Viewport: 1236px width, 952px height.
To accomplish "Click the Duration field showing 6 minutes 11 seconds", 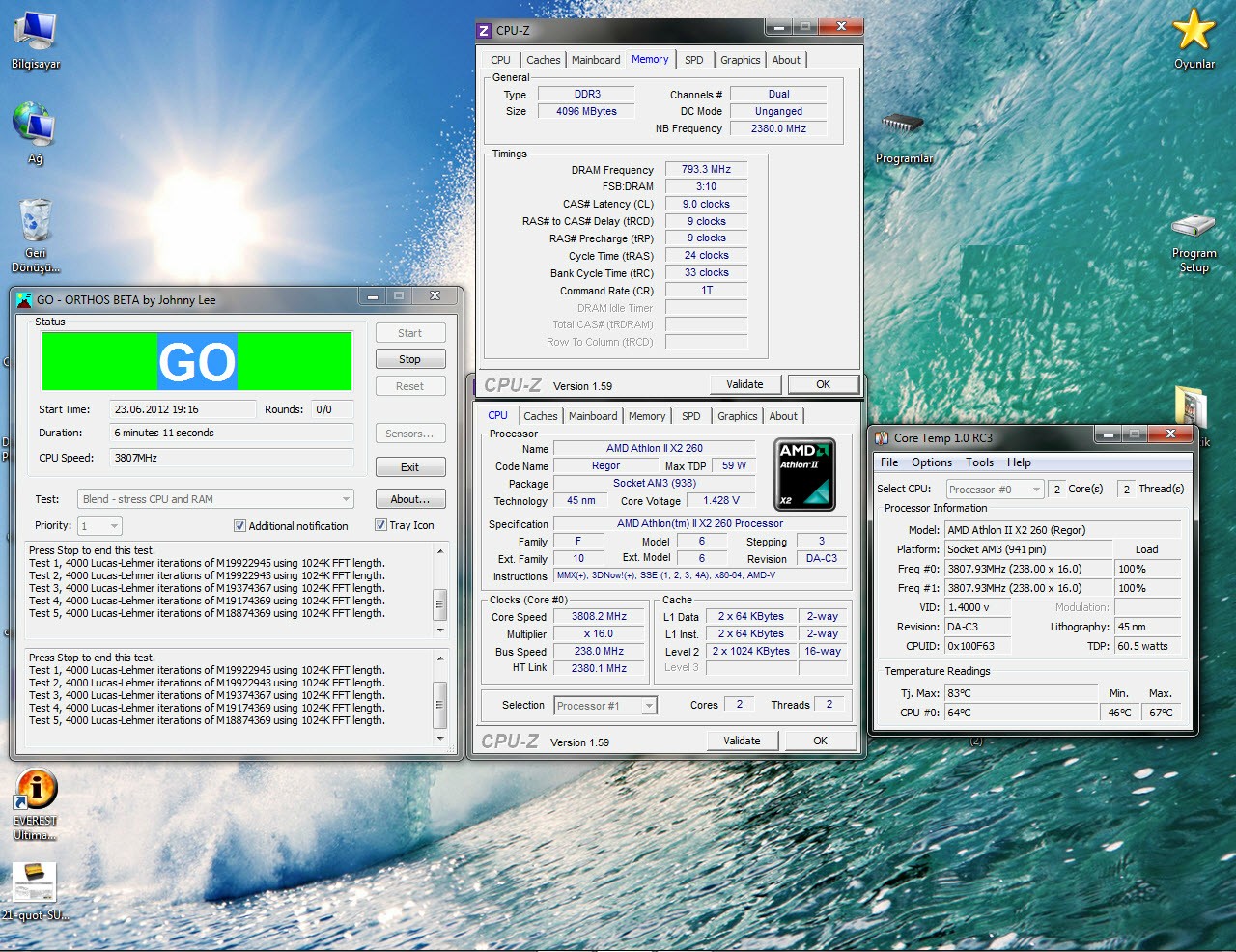I will [231, 433].
